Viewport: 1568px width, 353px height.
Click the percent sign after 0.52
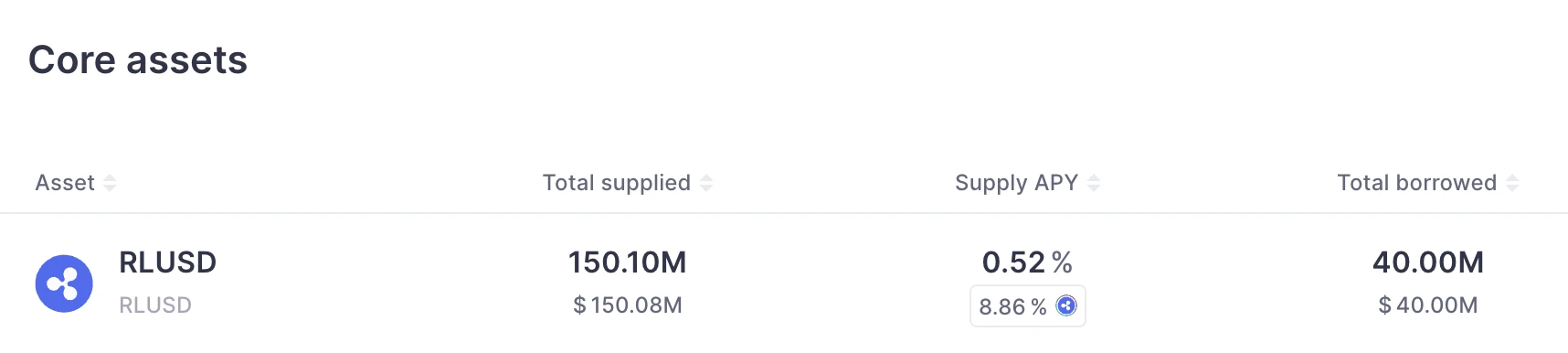click(x=1062, y=262)
